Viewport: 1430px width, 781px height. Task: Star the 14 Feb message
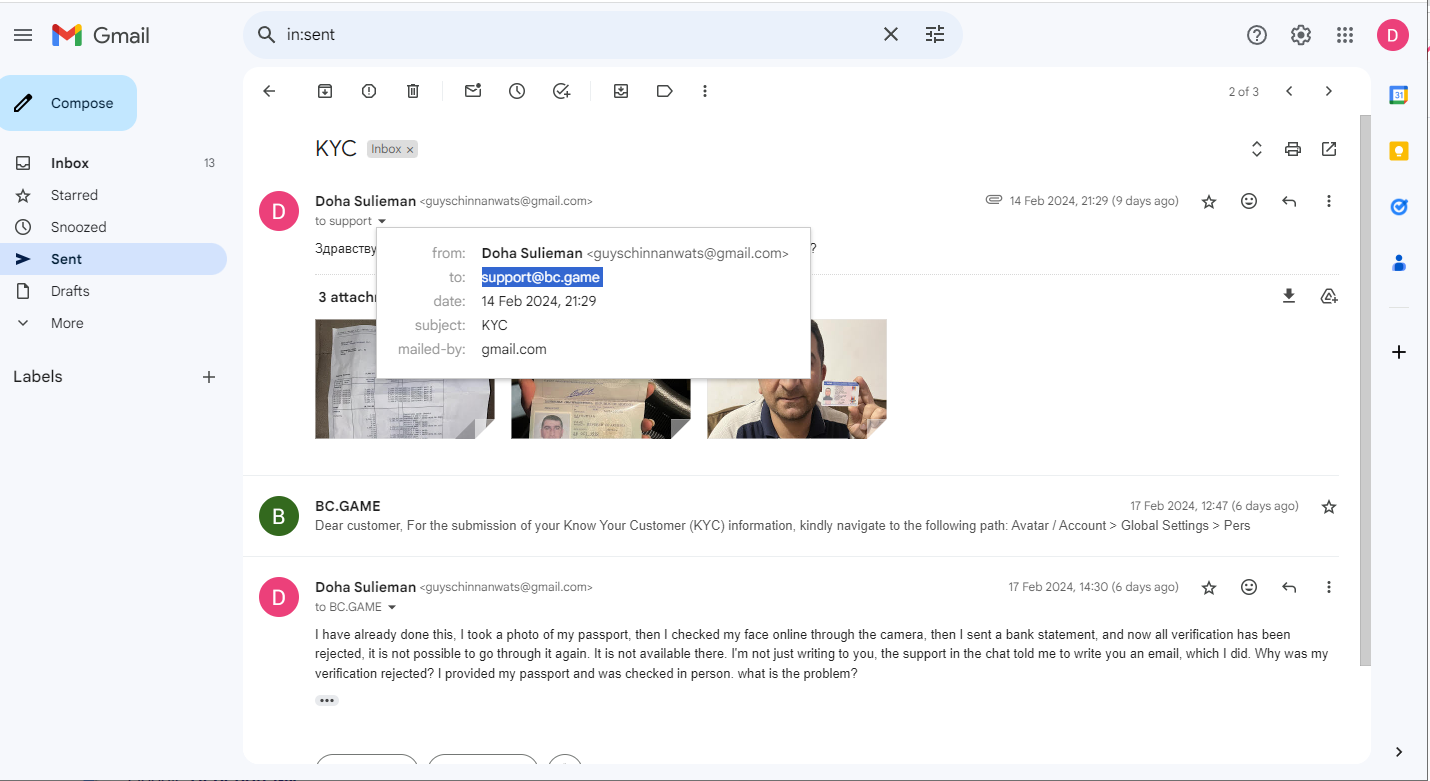(1209, 201)
